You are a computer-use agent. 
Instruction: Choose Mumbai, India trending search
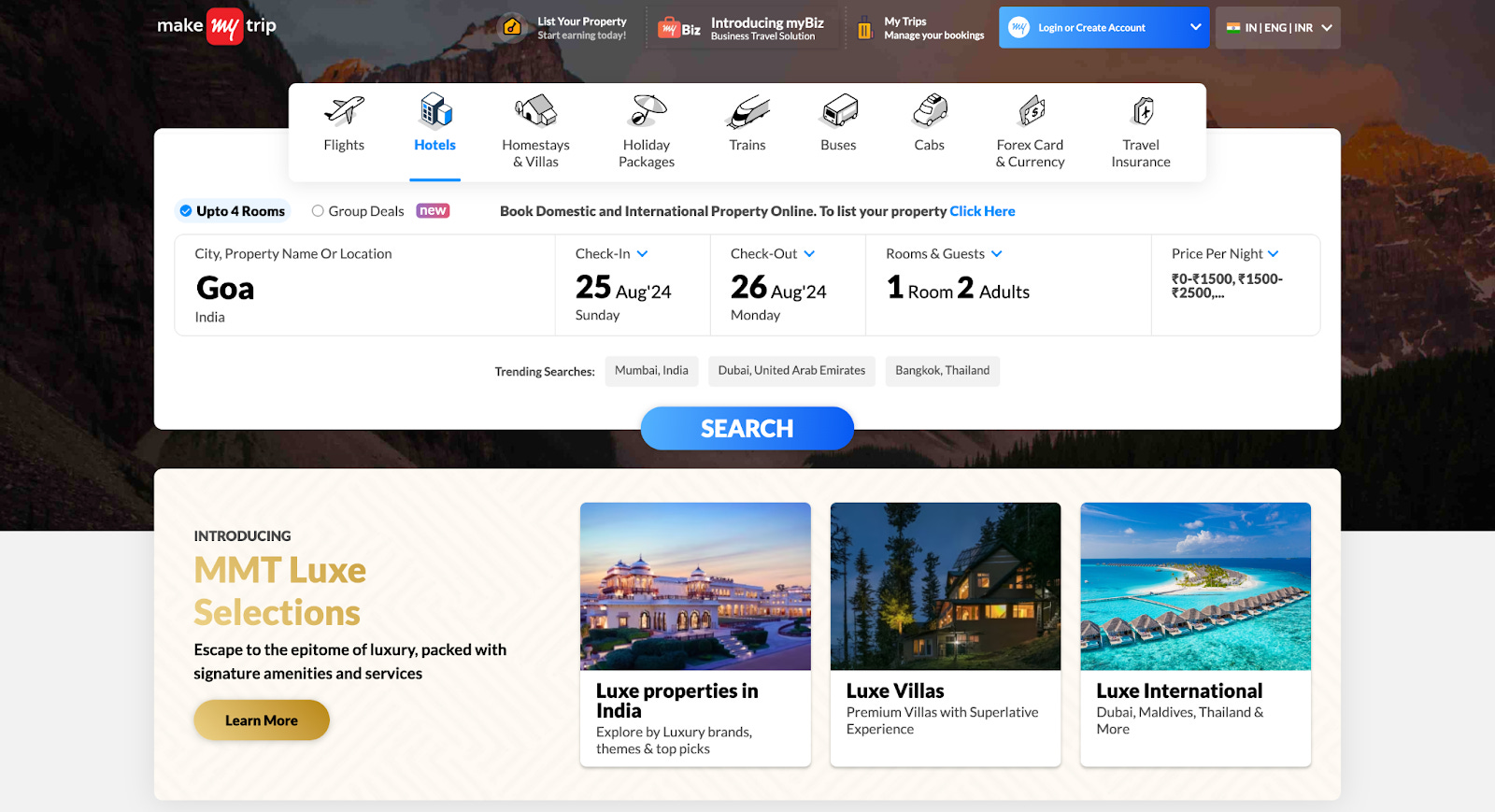coord(651,371)
